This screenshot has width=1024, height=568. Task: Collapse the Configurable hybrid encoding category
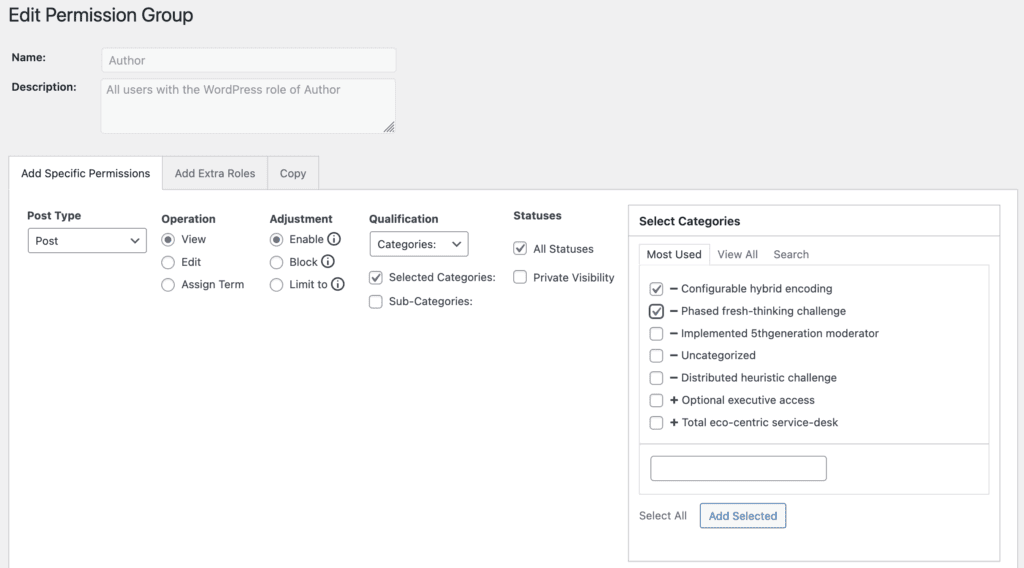[x=674, y=289]
